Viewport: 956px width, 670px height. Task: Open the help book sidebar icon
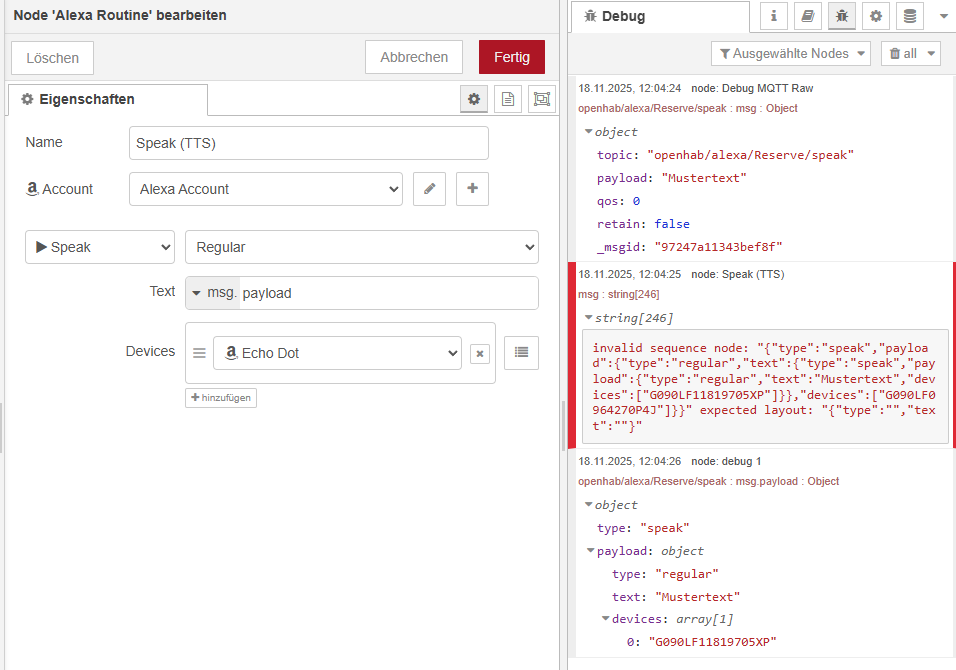click(x=808, y=16)
